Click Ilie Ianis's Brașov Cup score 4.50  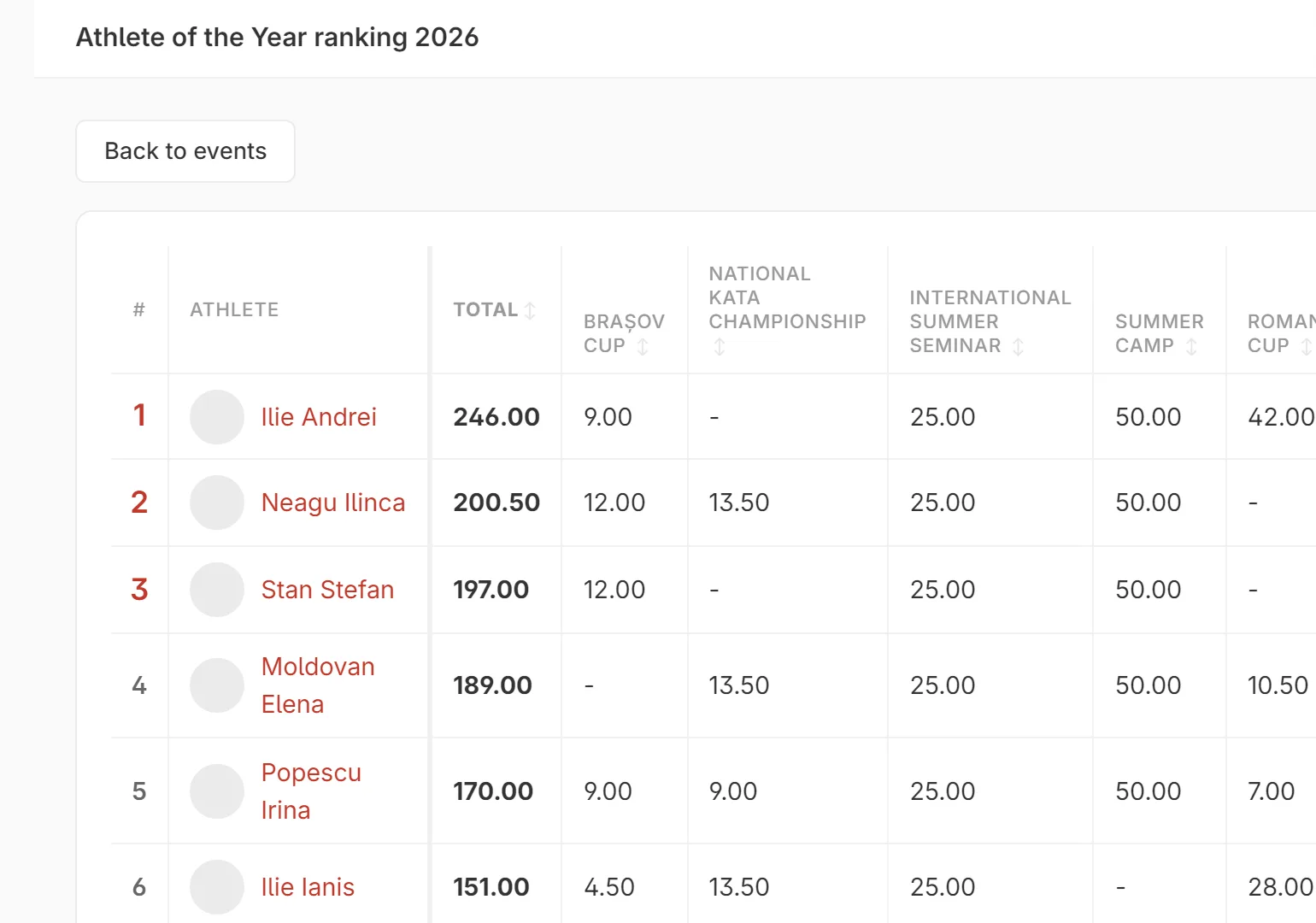(x=609, y=887)
